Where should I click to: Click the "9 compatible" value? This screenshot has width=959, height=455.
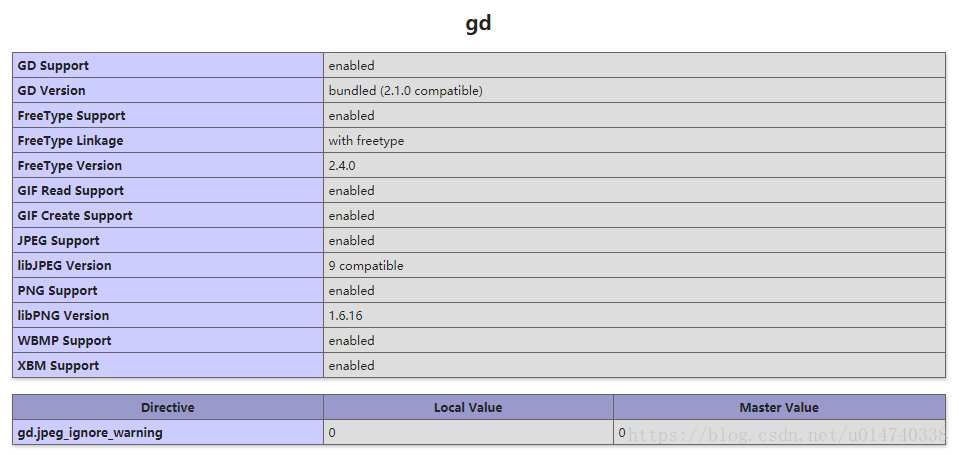(366, 266)
